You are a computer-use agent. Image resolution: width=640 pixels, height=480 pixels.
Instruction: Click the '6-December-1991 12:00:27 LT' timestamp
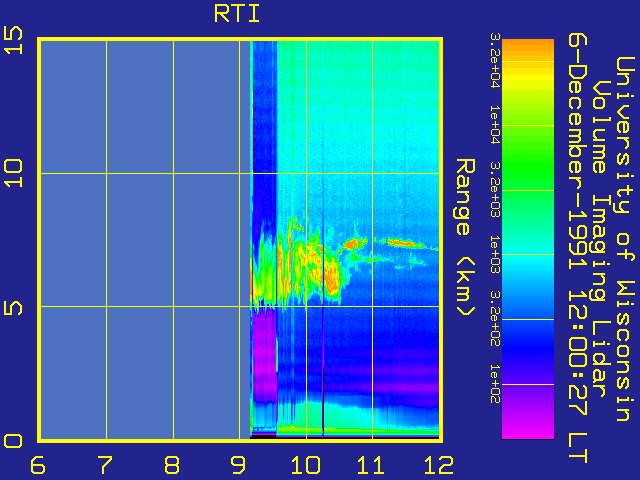578,248
